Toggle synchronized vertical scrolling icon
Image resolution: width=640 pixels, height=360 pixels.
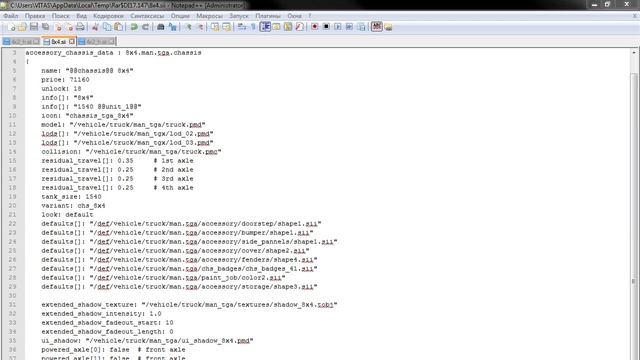pyautogui.click(x=215, y=27)
